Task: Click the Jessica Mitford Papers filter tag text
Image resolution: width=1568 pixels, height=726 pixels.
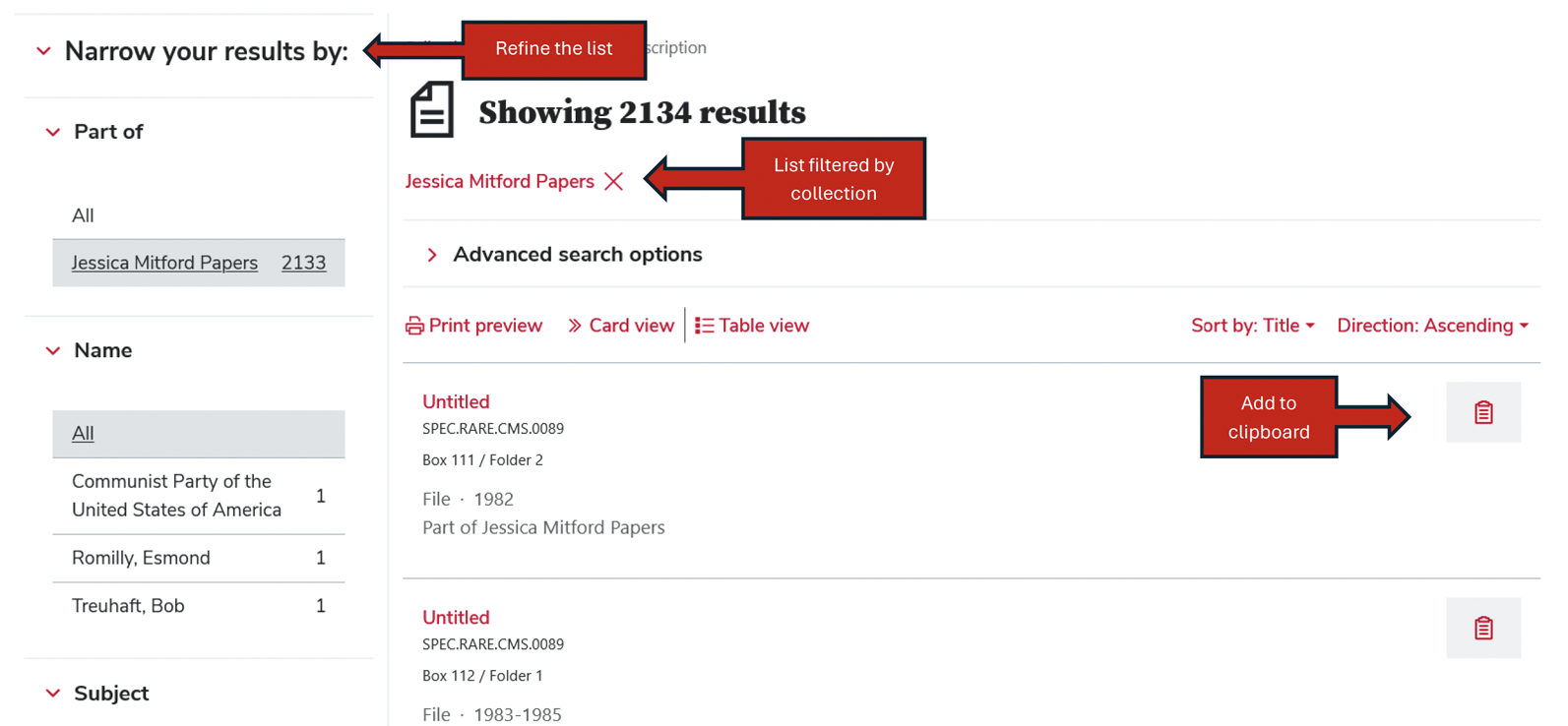Action: coord(499,182)
